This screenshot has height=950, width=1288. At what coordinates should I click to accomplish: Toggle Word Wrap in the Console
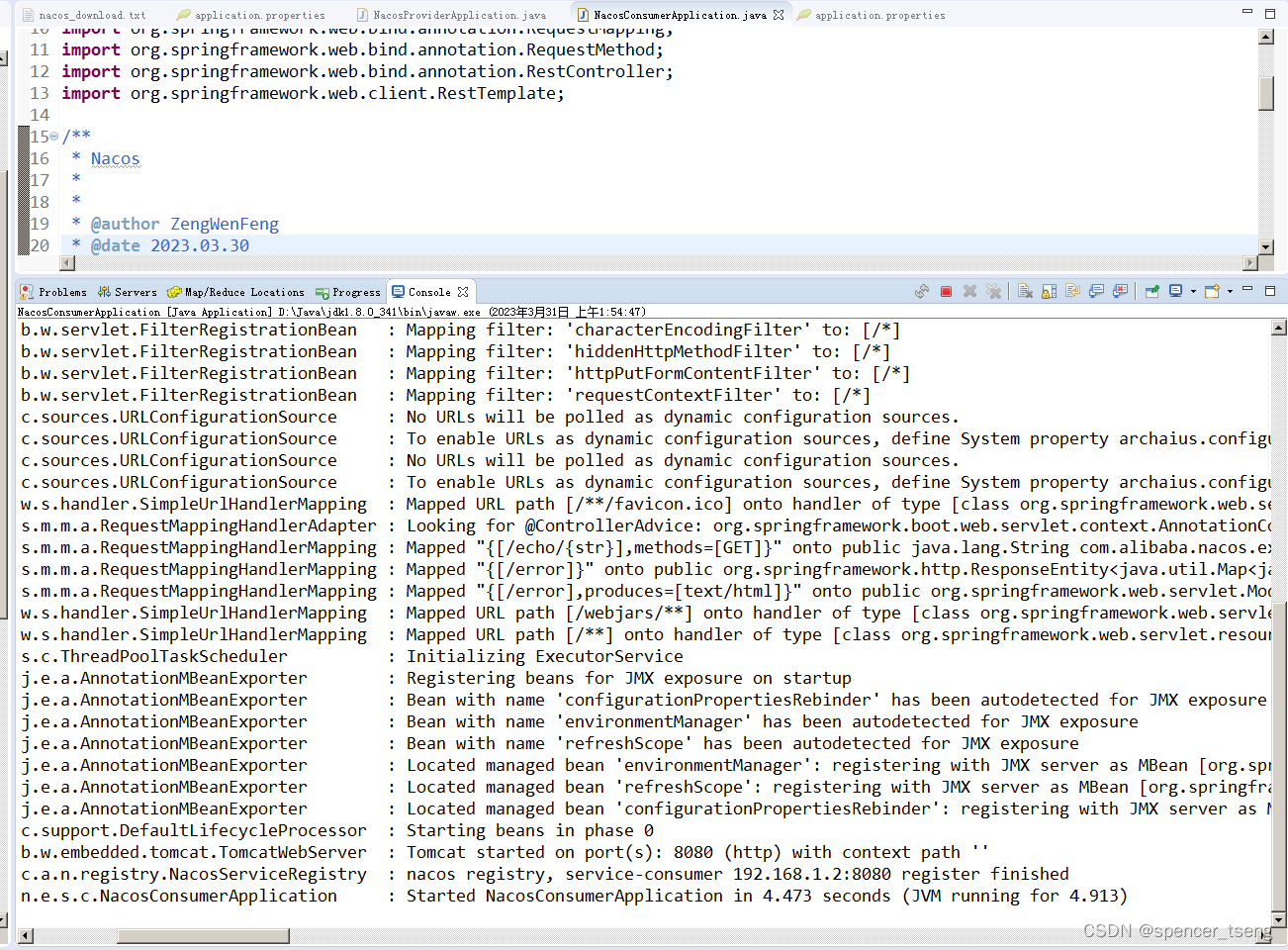1072,291
